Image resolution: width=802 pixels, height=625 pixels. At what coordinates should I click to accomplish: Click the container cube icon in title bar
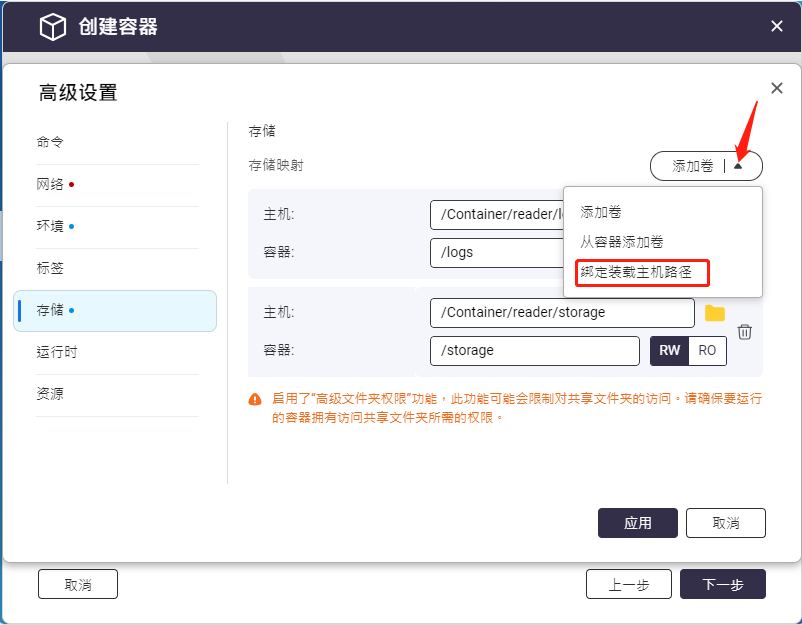53,27
